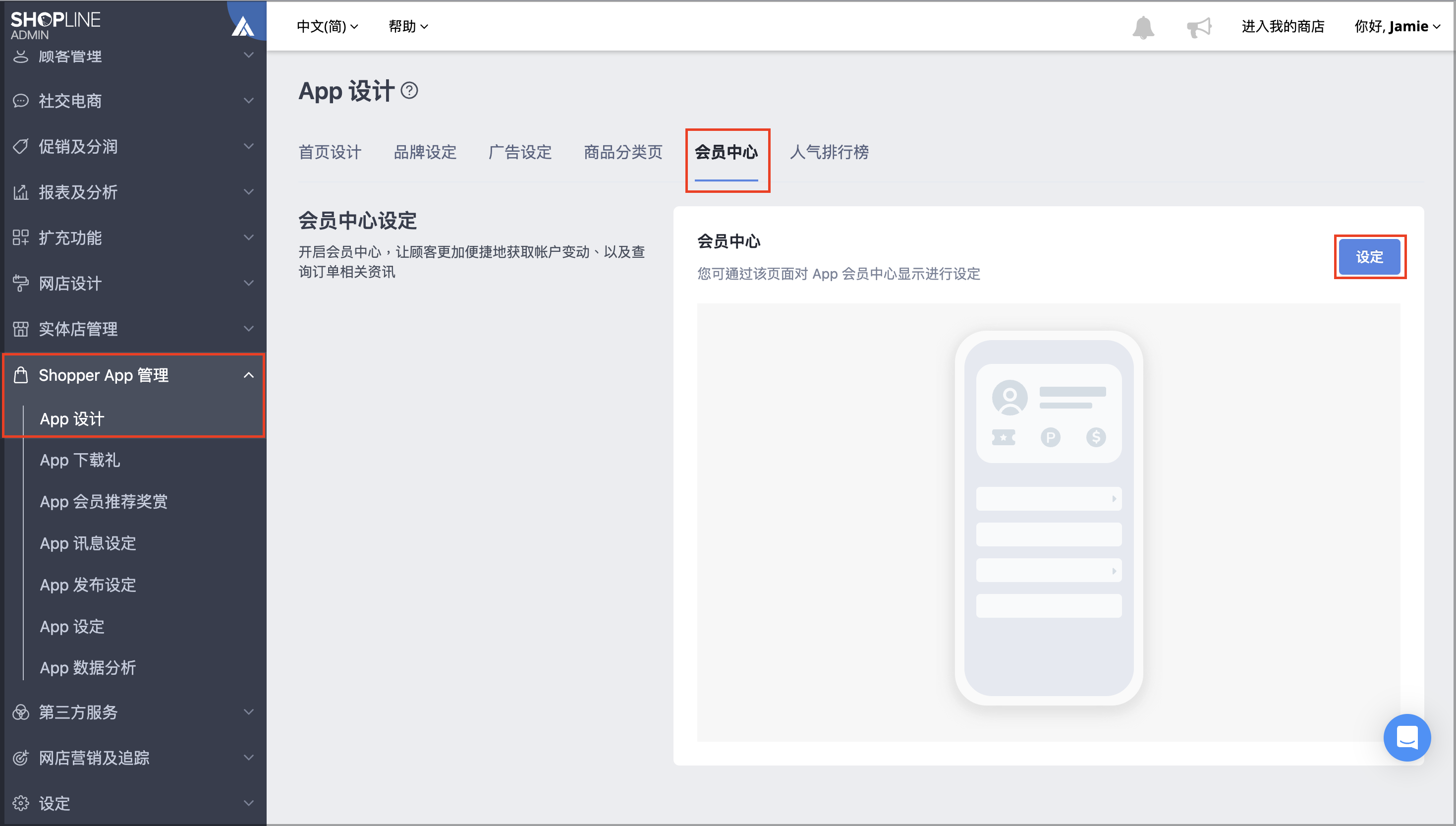Expand the 网店营销及追踪 section chevron
Screen dimensions: 1456x826
coord(248,758)
